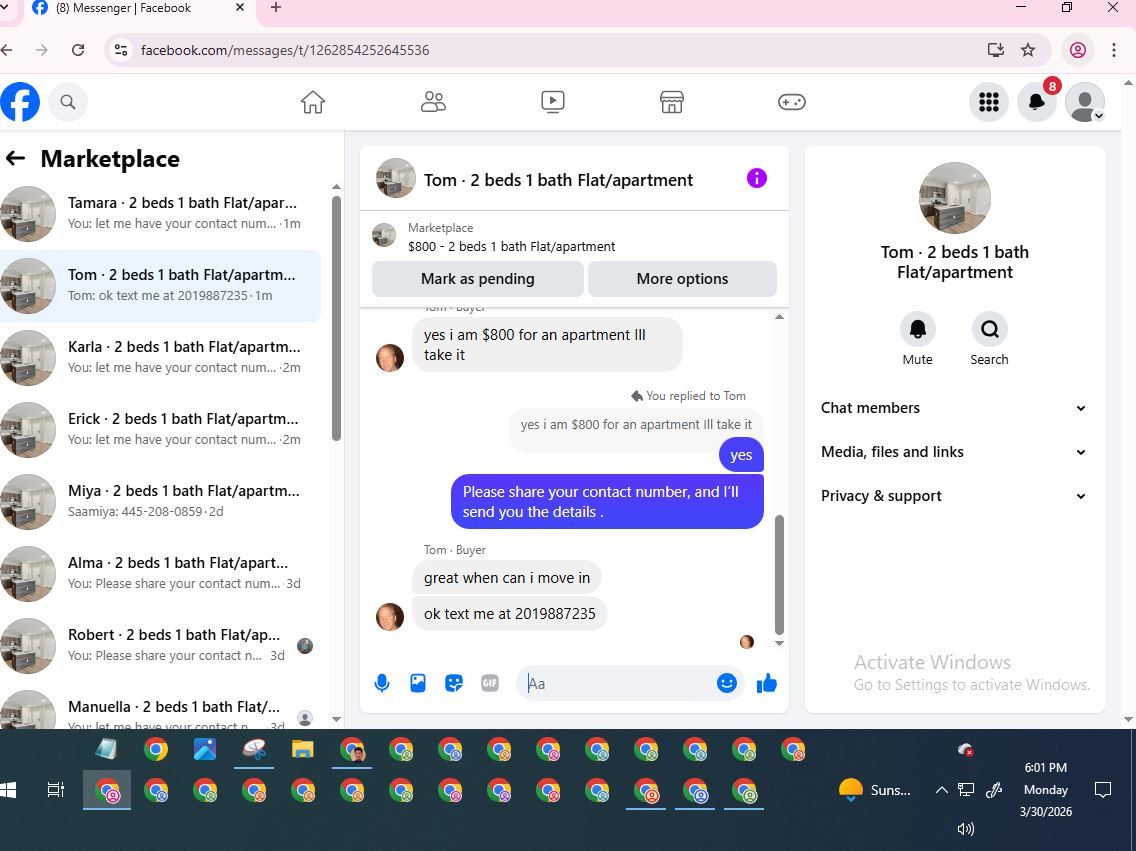Click Tom's listing thumbnail in chat header
1136x851 pixels.
click(396, 178)
